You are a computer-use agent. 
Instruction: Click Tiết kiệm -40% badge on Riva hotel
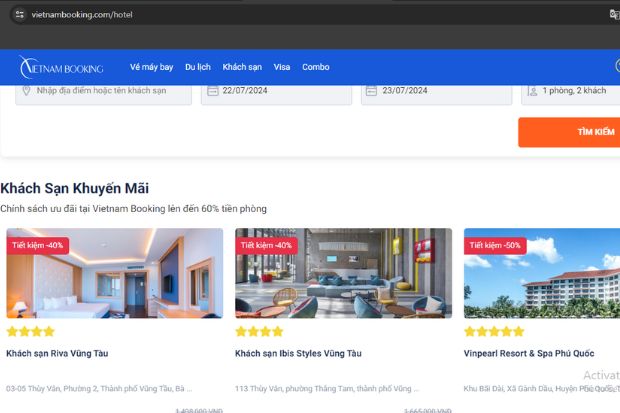[x=38, y=245]
